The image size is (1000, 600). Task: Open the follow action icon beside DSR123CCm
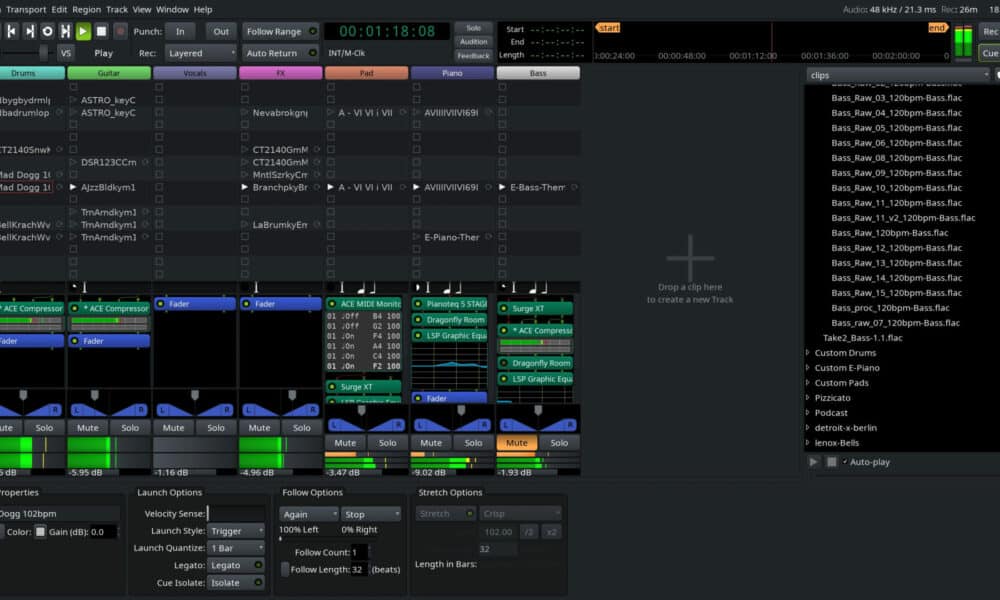pos(145,163)
